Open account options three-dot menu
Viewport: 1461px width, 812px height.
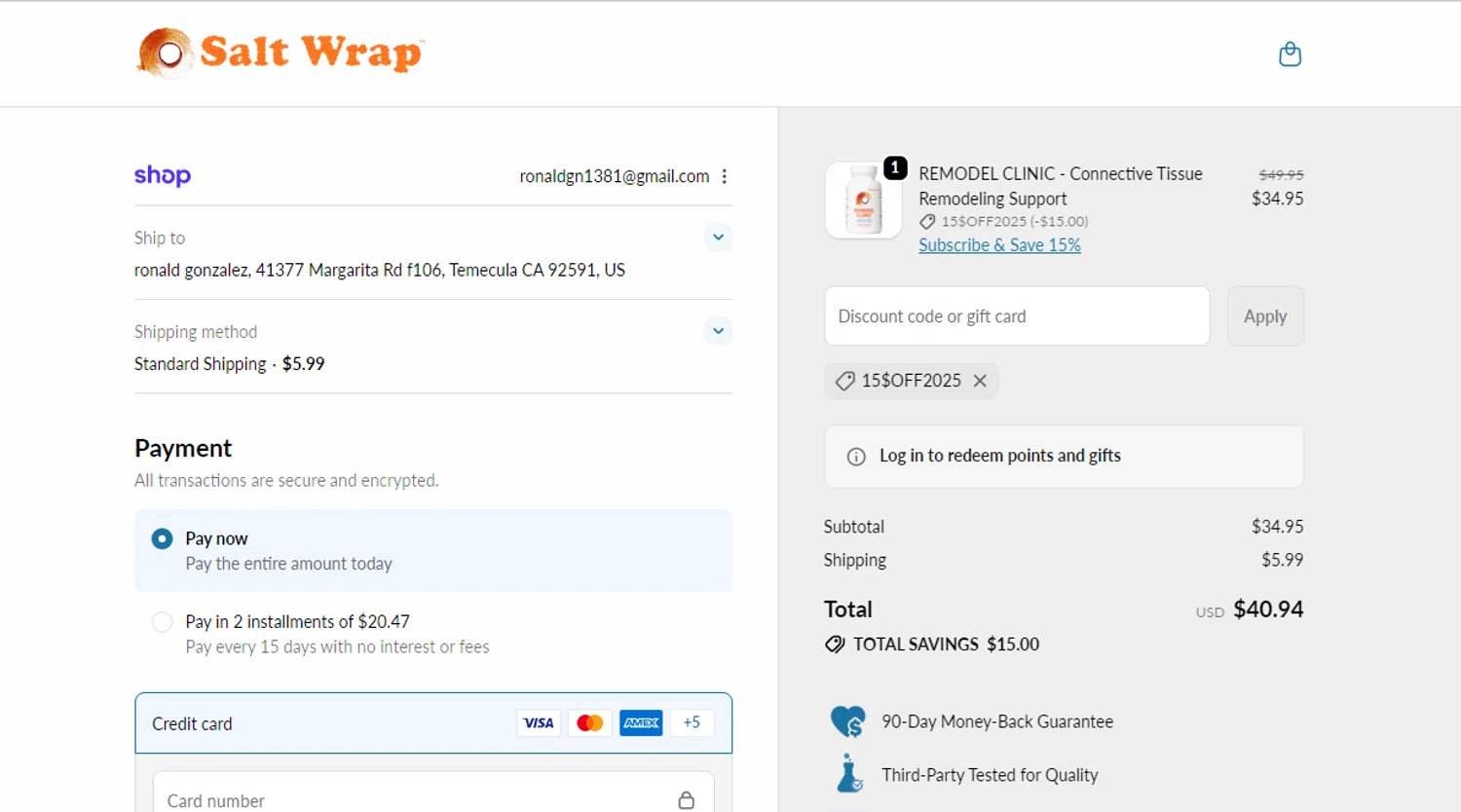click(724, 176)
